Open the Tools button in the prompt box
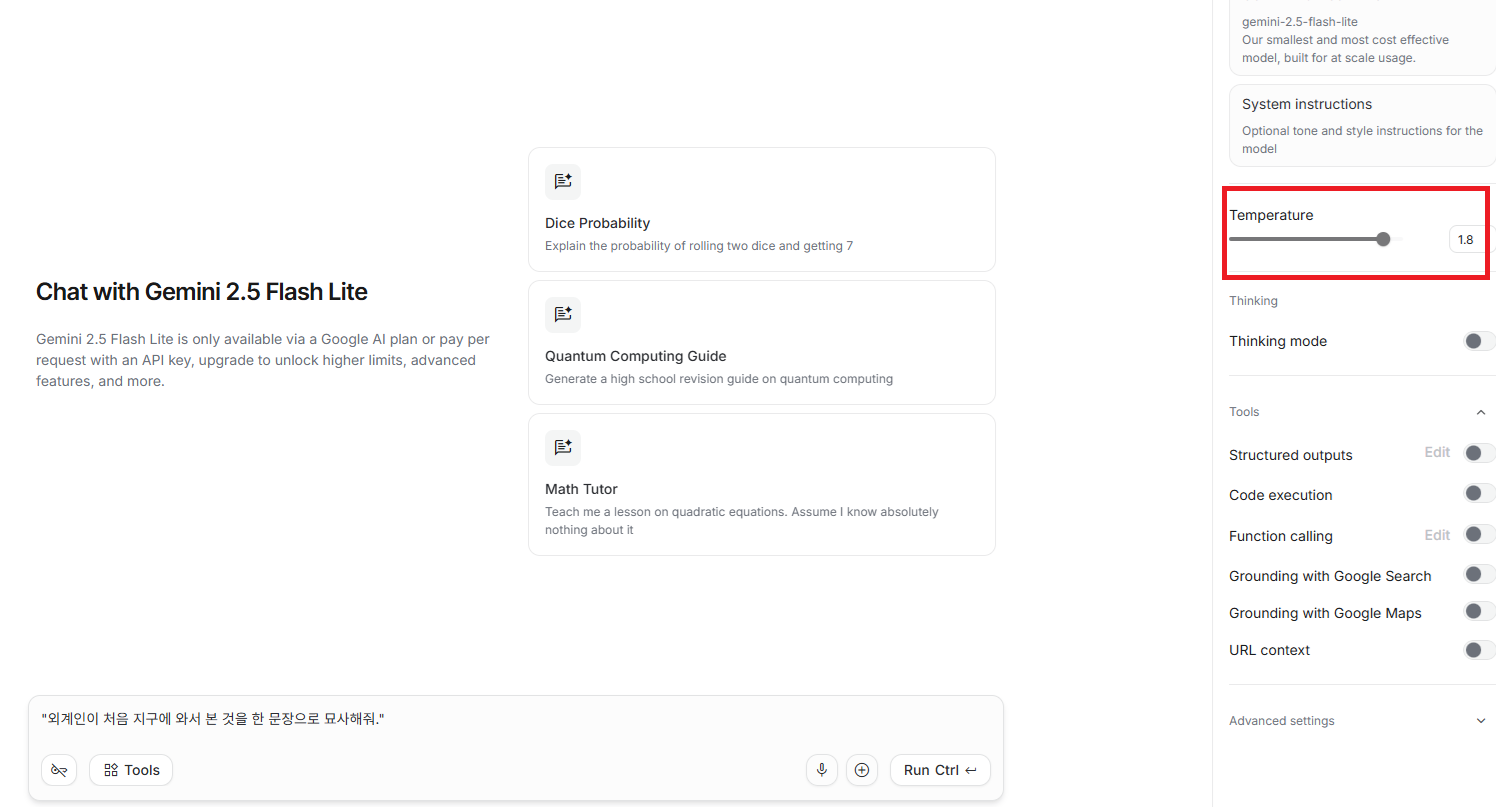The height and width of the screenshot is (807, 1496). [131, 770]
